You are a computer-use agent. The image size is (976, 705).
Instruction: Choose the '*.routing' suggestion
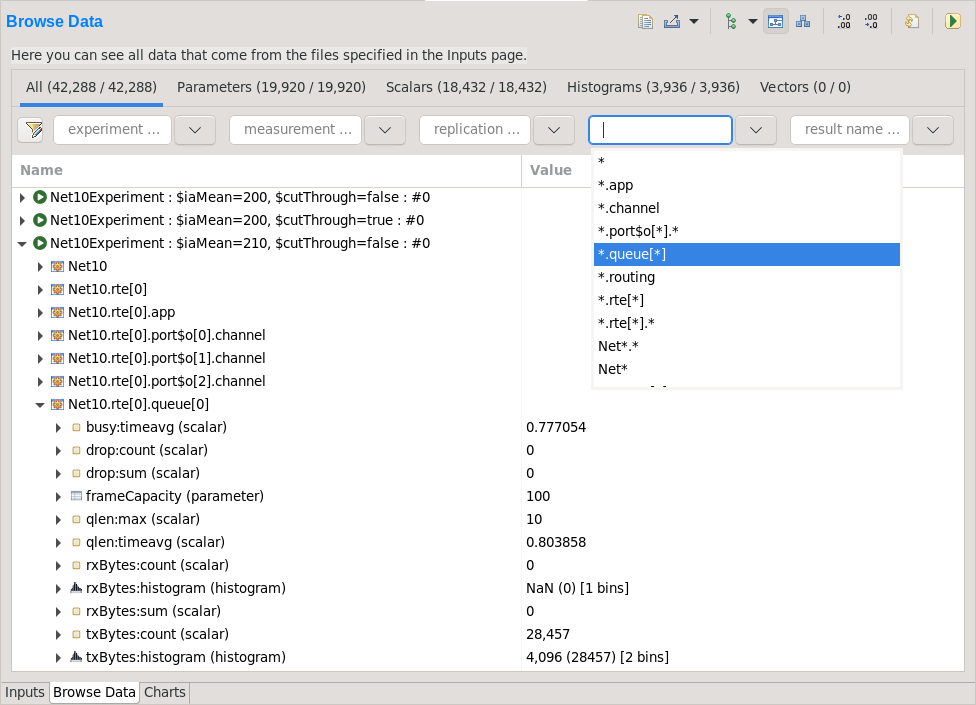pyautogui.click(x=747, y=277)
